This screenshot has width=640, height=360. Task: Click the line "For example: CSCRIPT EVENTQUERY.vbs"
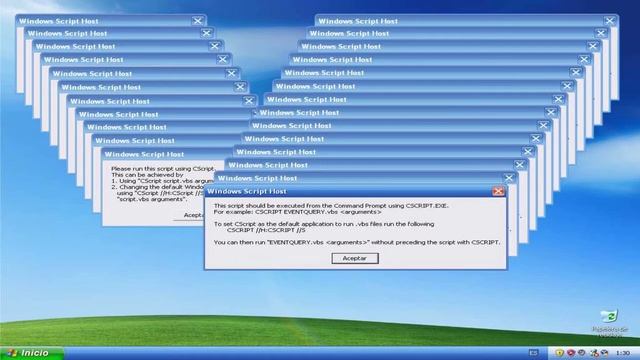click(298, 212)
